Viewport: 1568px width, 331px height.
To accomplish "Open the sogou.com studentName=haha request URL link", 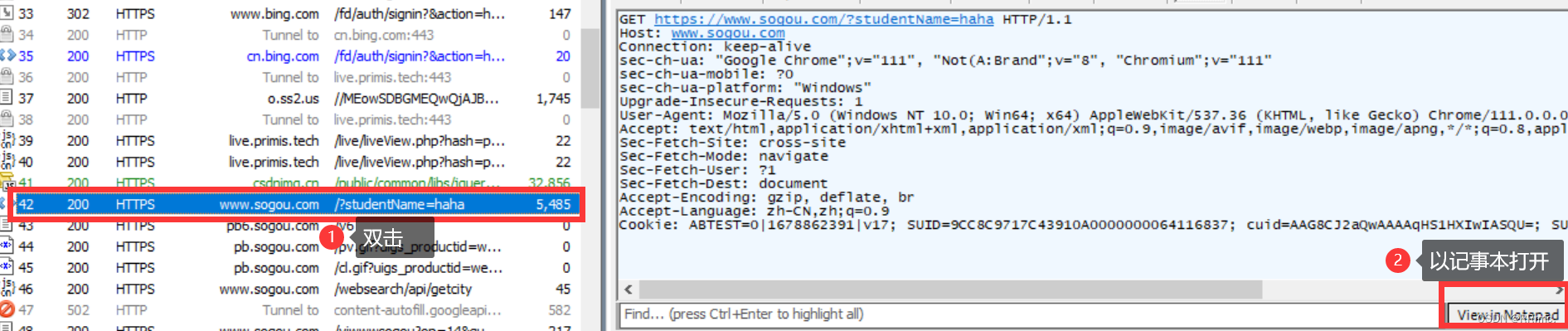I will click(x=823, y=19).
